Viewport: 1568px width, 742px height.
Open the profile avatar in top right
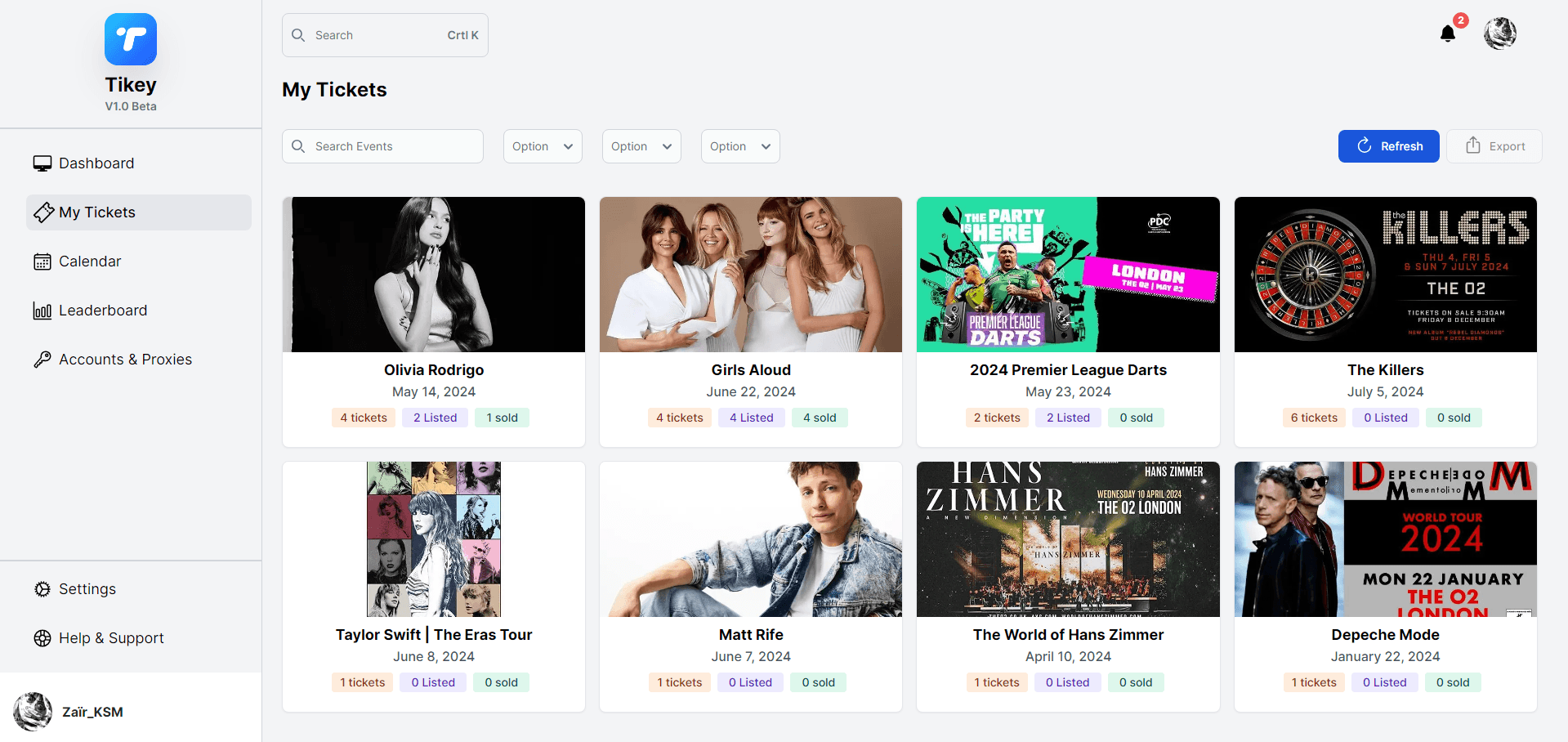point(1499,34)
